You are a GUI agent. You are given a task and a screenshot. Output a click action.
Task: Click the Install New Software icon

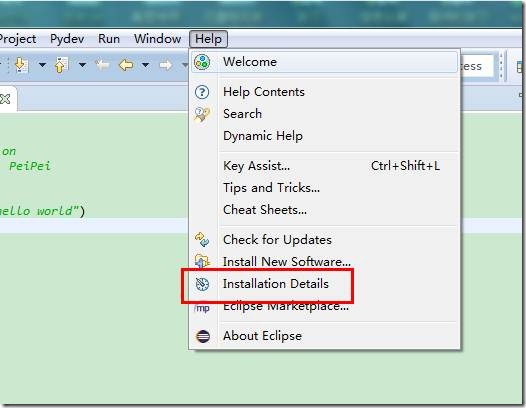point(202,261)
